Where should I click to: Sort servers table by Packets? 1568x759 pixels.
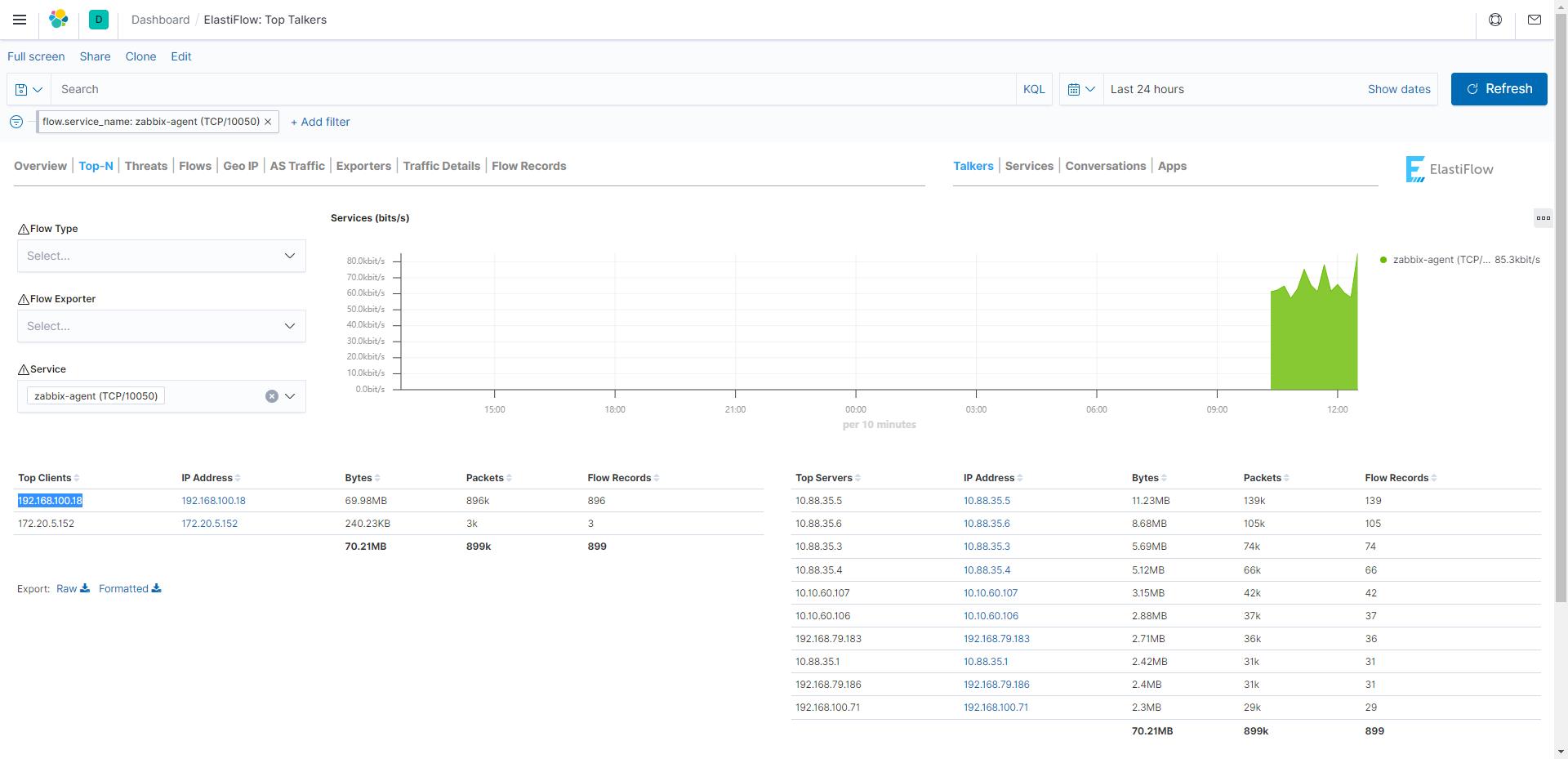[x=1266, y=478]
